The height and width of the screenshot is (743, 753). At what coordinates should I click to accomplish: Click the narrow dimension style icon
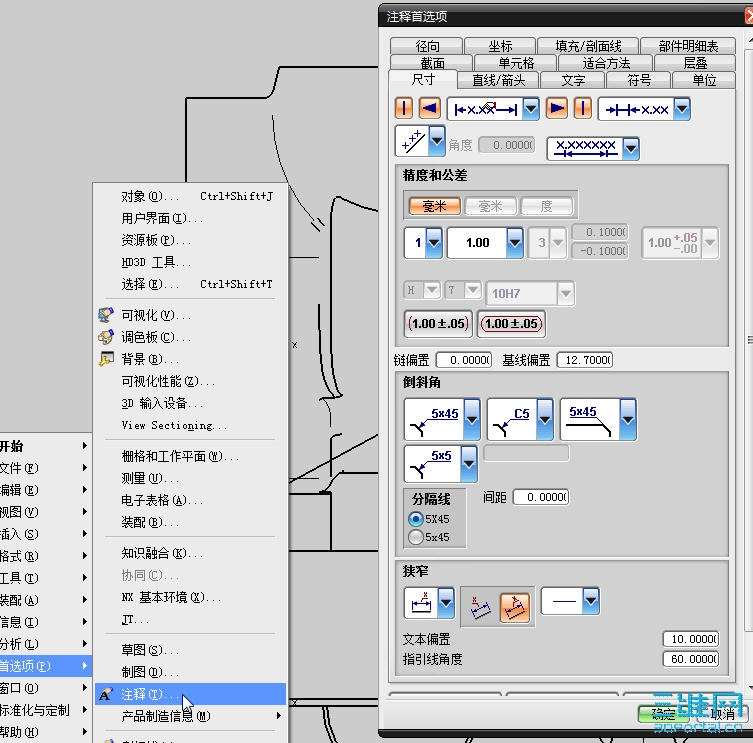(421, 602)
